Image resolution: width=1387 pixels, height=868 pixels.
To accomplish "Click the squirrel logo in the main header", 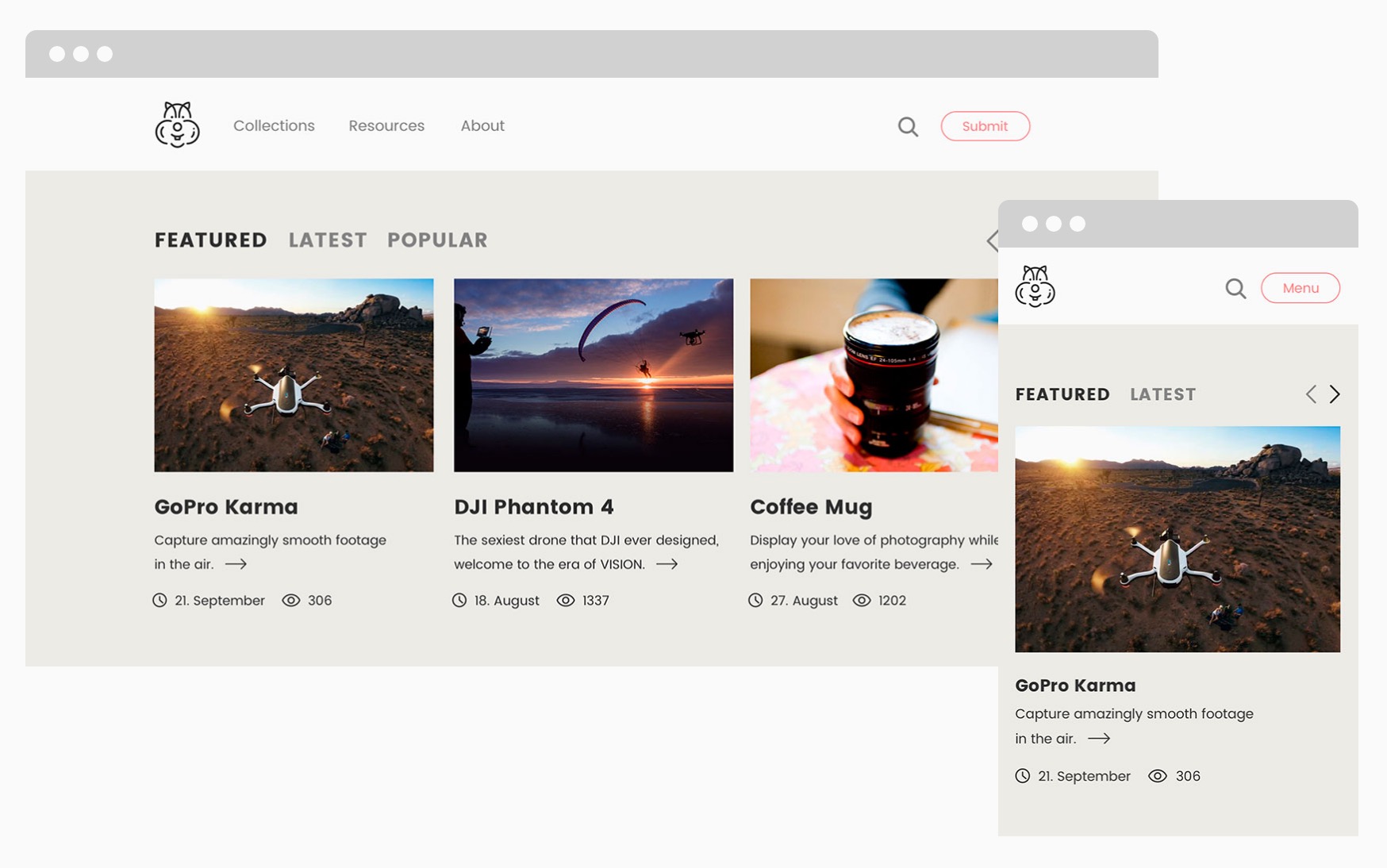I will coord(176,125).
